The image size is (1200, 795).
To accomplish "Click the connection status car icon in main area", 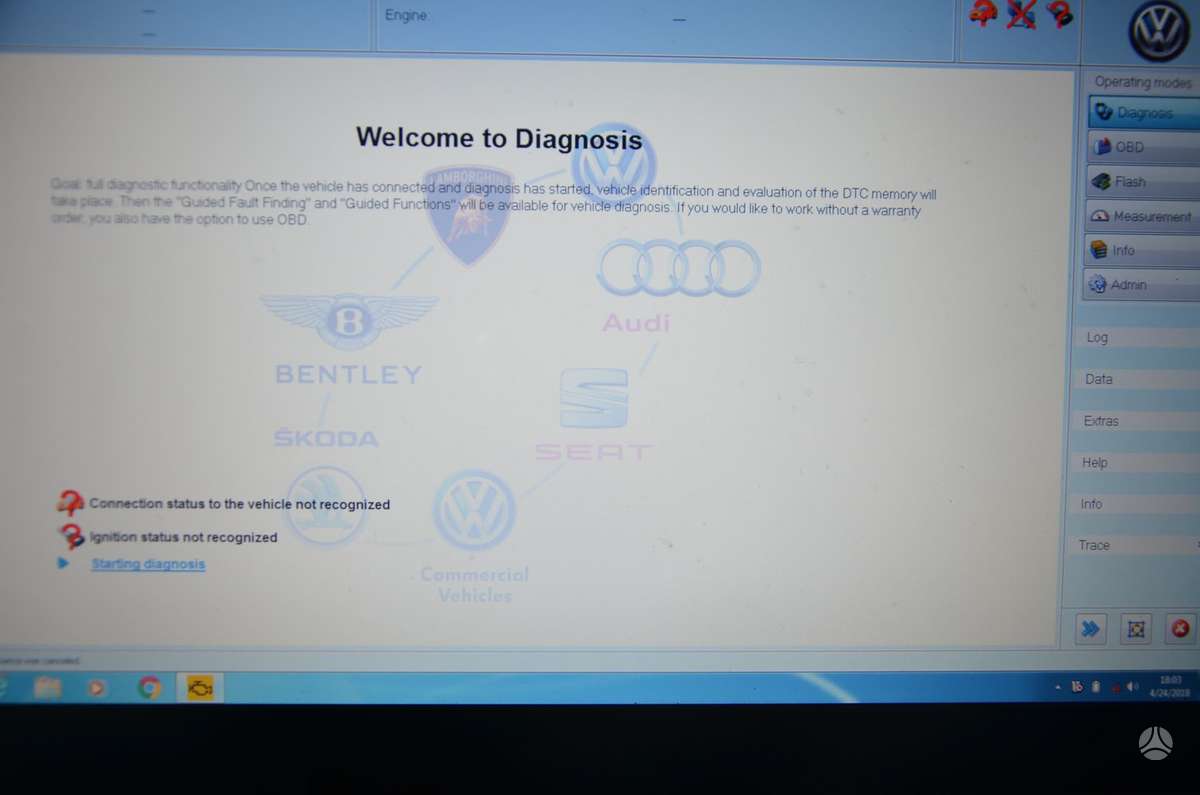I will tap(70, 503).
